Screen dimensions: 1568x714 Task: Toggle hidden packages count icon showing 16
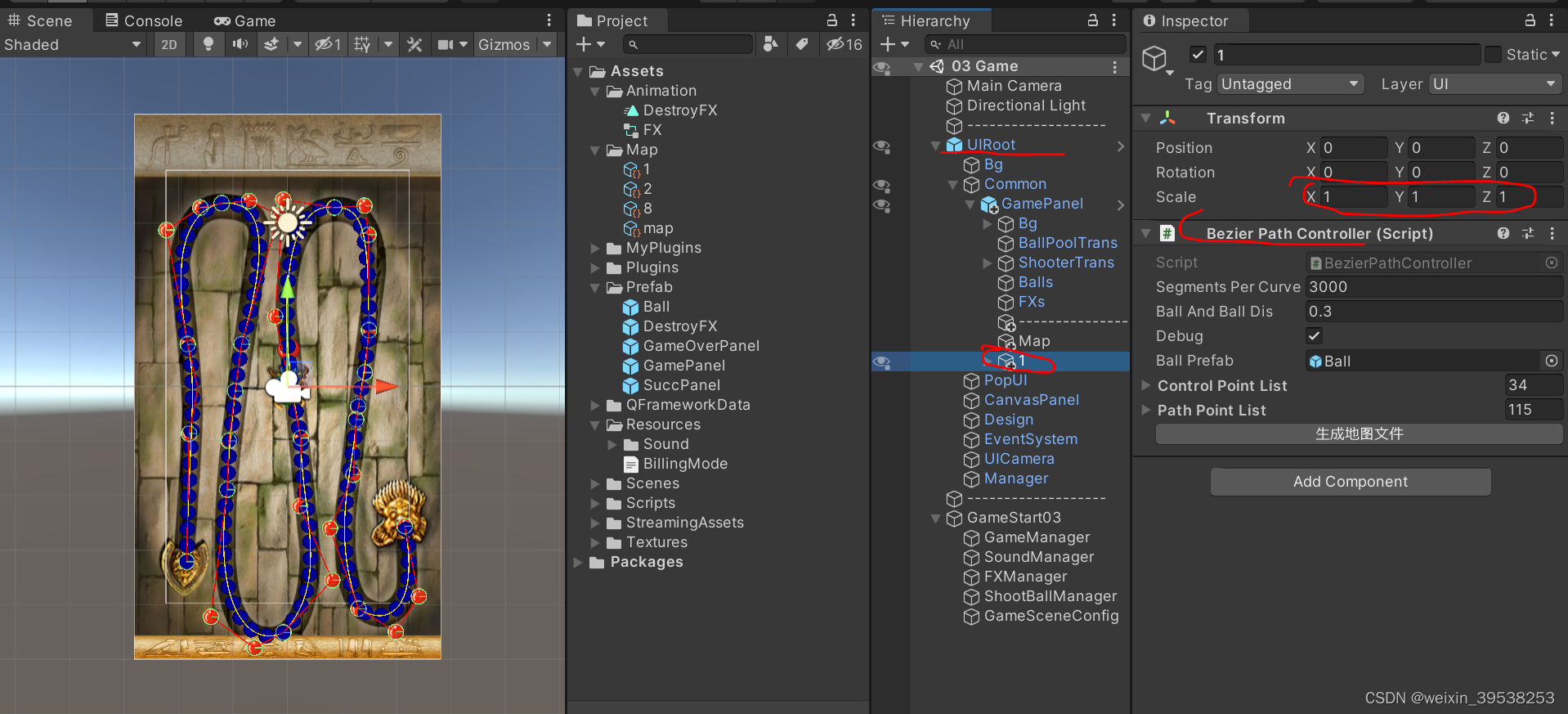[x=844, y=44]
